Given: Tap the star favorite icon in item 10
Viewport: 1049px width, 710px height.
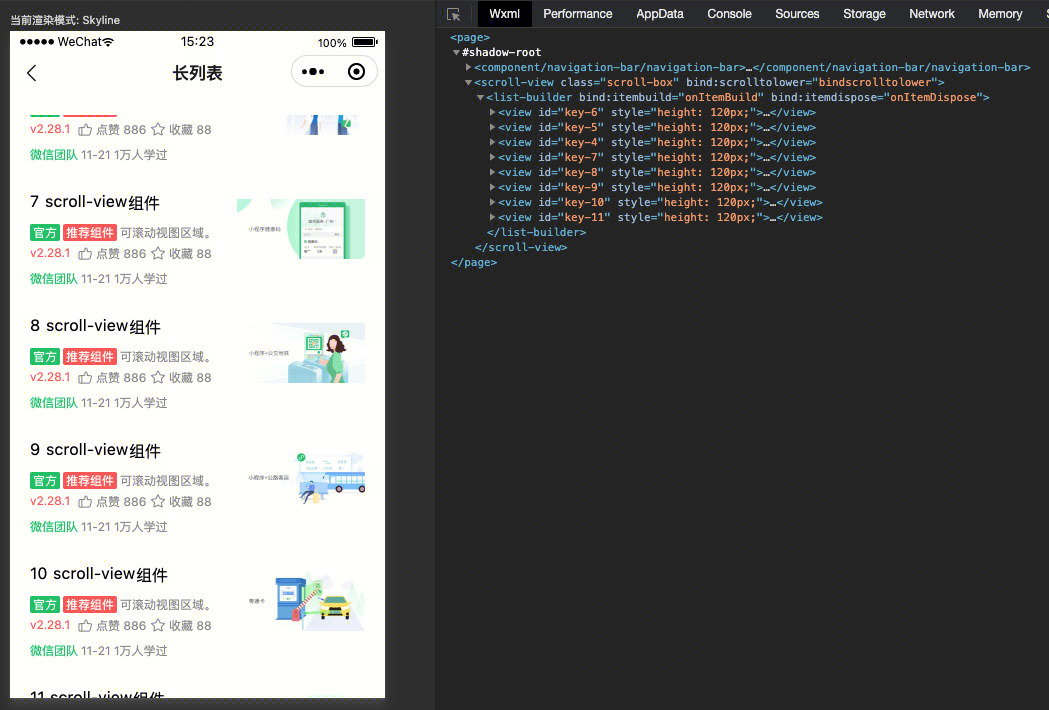Looking at the screenshot, I should point(158,625).
